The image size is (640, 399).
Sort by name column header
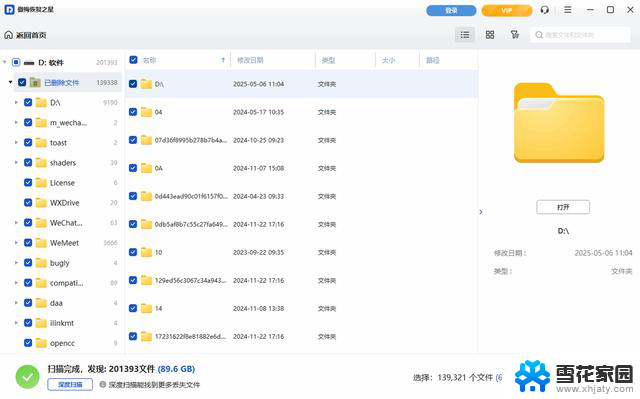[x=149, y=60]
